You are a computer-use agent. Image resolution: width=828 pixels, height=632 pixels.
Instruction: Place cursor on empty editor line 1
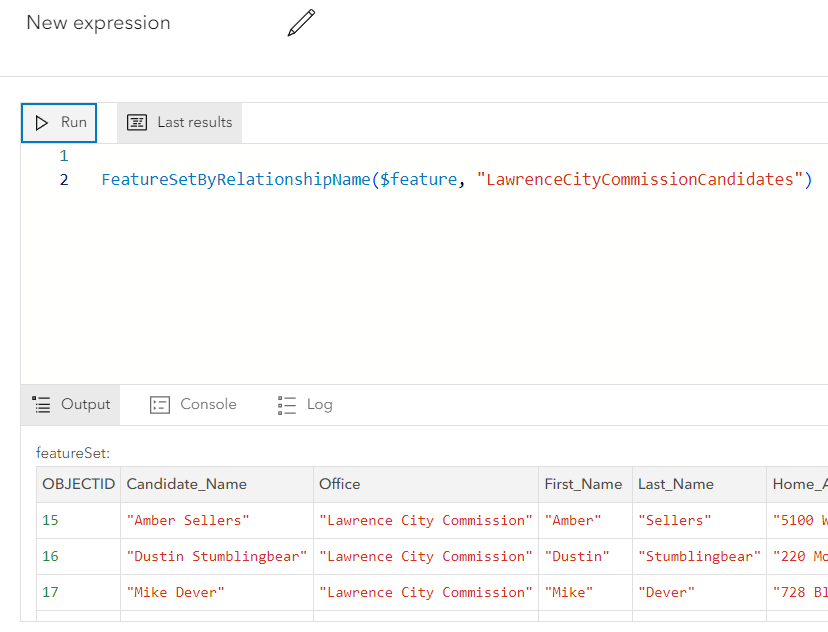point(300,156)
